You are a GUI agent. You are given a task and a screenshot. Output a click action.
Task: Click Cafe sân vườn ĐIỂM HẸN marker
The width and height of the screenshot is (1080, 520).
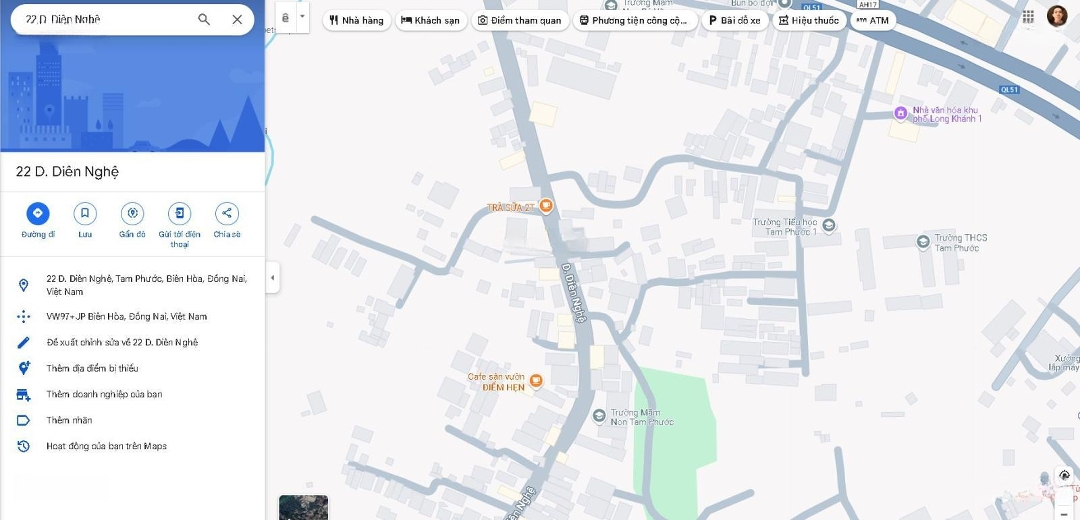(536, 379)
